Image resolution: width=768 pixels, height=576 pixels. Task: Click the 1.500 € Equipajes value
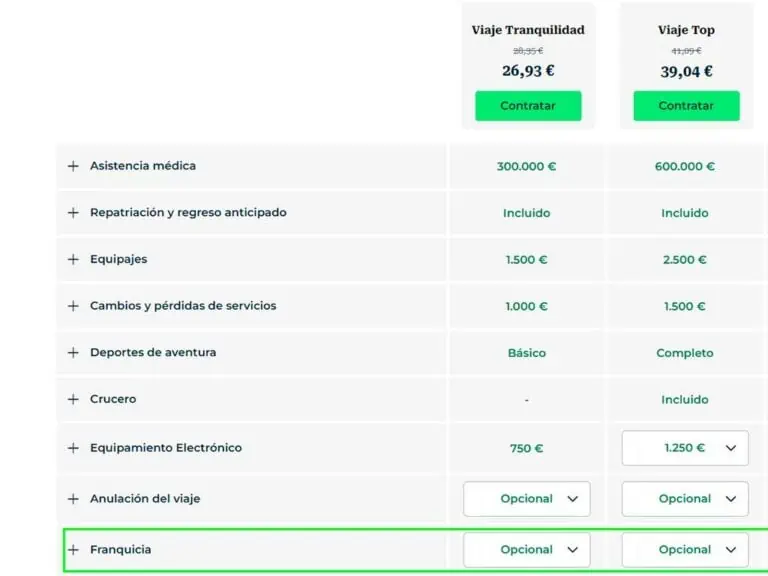pos(527,260)
